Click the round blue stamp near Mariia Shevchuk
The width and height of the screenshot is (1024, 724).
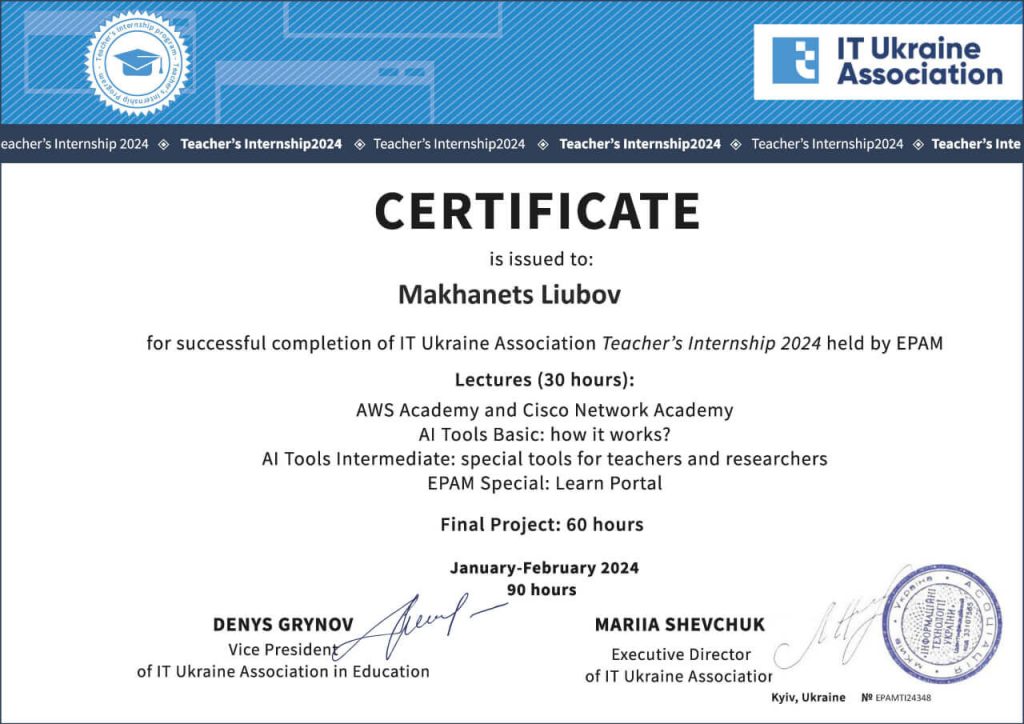pos(942,624)
